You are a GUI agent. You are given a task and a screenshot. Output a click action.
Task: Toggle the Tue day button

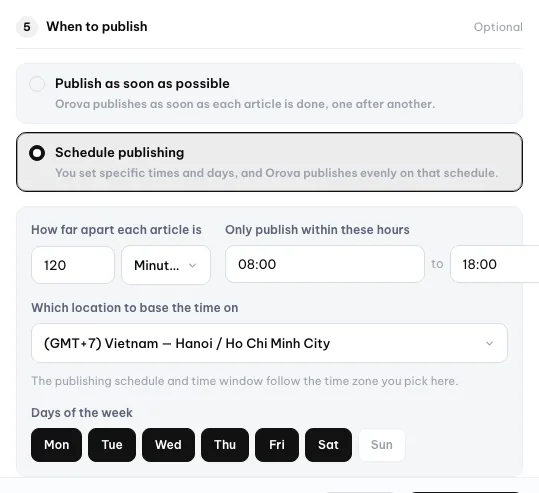112,445
